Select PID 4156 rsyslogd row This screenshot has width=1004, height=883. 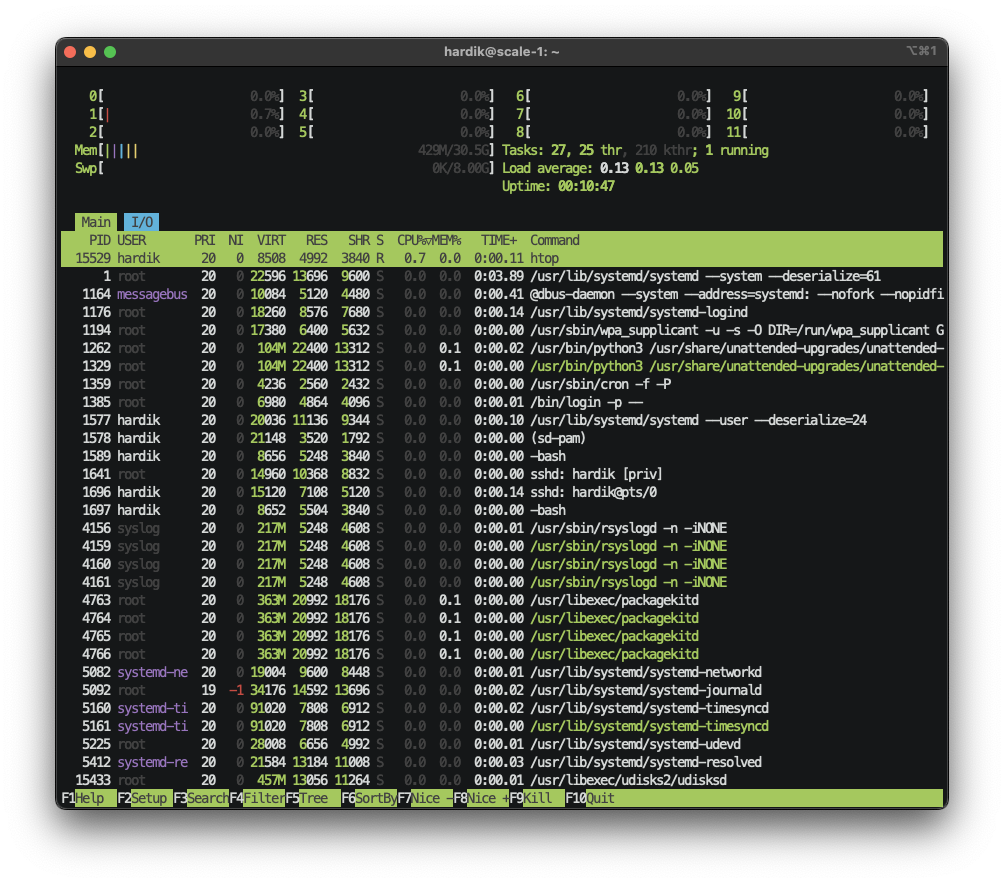[502, 528]
